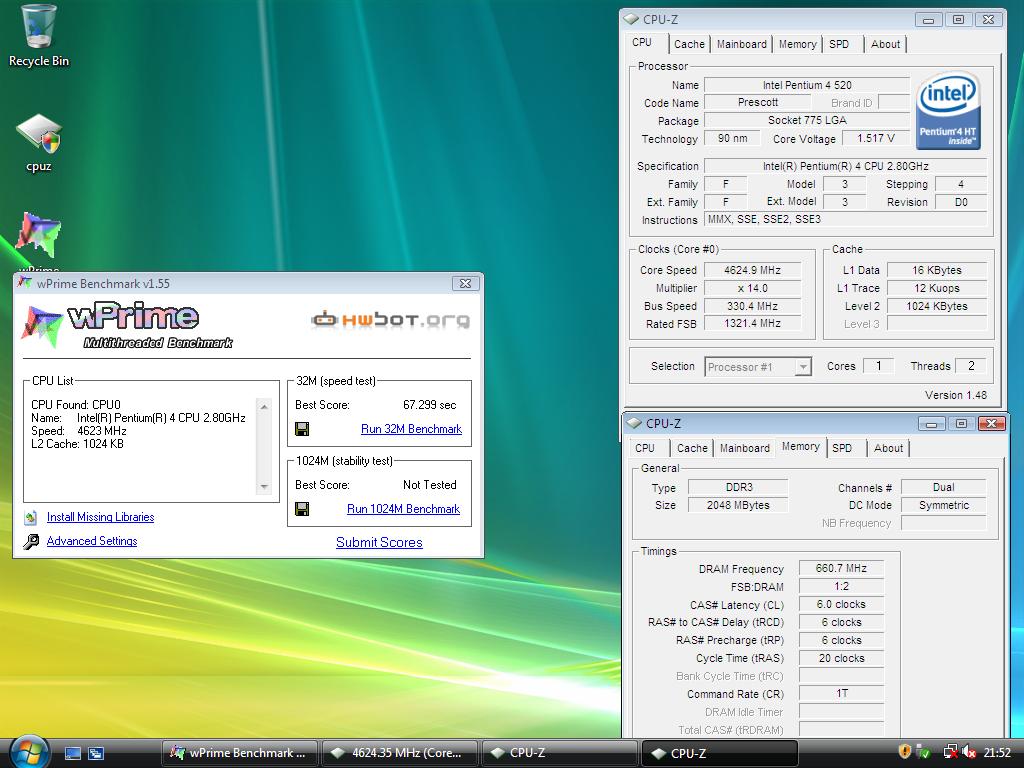Image resolution: width=1024 pixels, height=768 pixels.
Task: Click the HWBOT.org logo in wPrime
Action: pos(390,319)
